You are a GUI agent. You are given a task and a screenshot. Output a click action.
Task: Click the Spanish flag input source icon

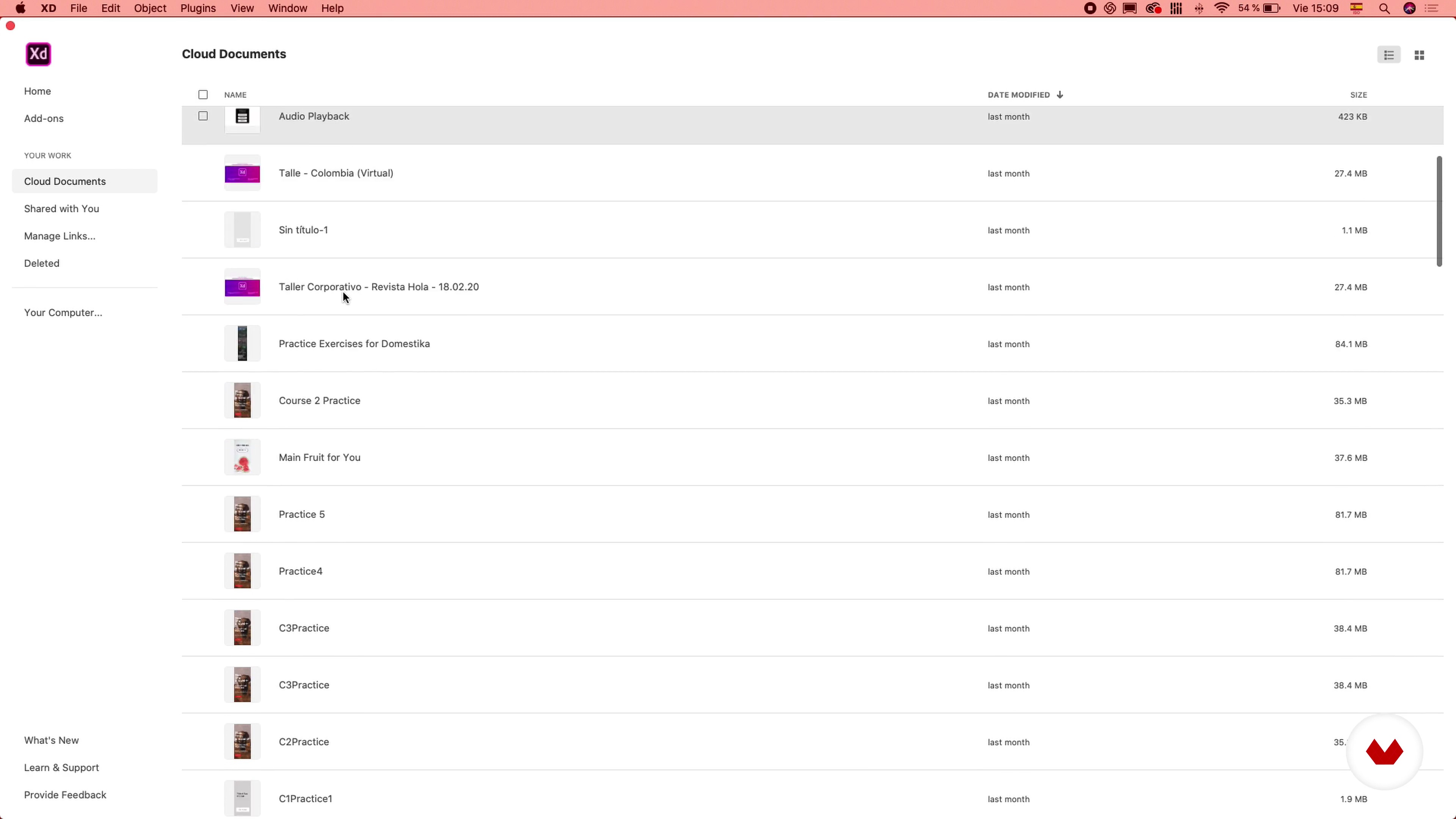1357,8
